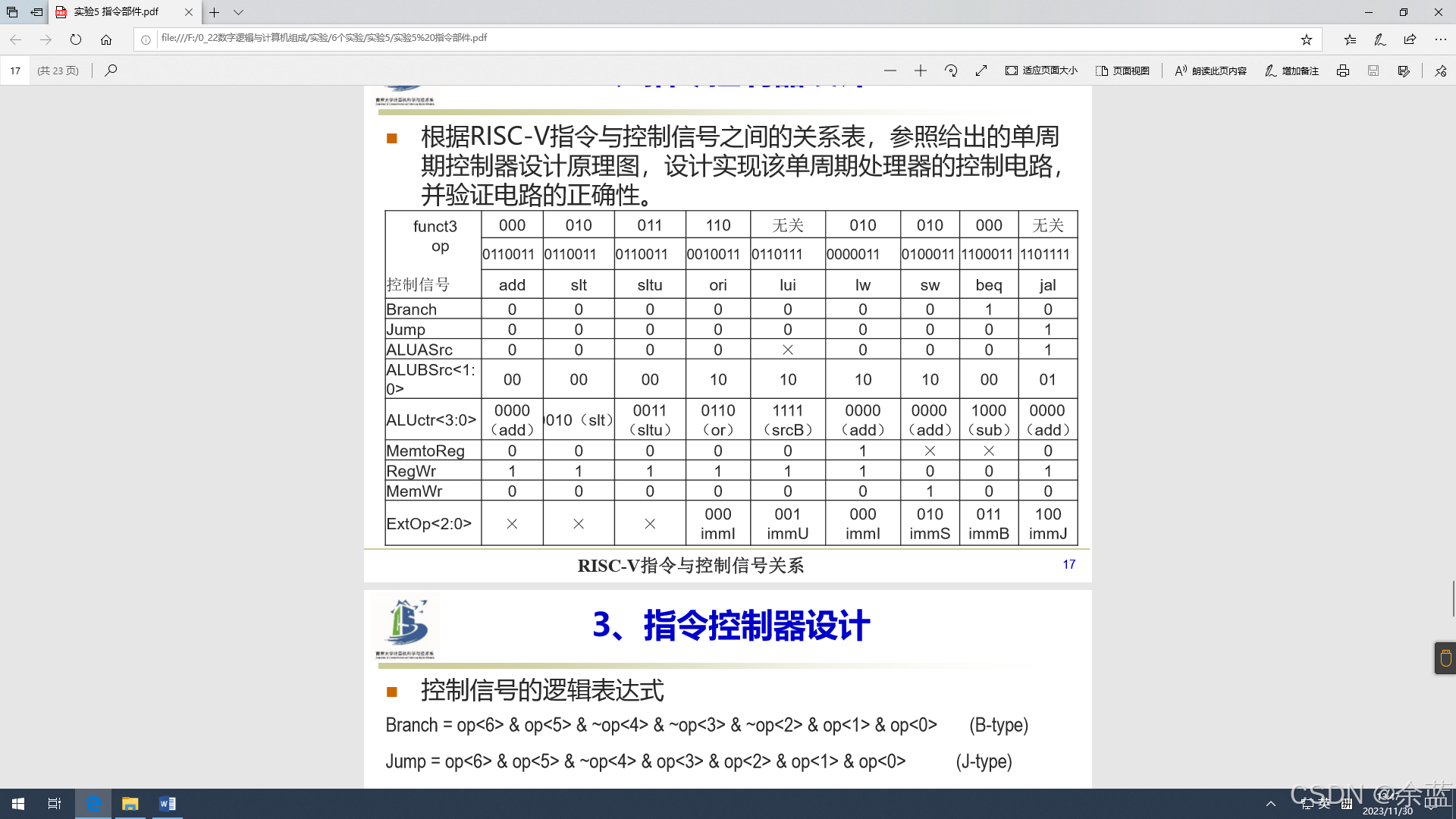Add this page to favorites star
The height and width of the screenshot is (819, 1456).
tap(1306, 39)
